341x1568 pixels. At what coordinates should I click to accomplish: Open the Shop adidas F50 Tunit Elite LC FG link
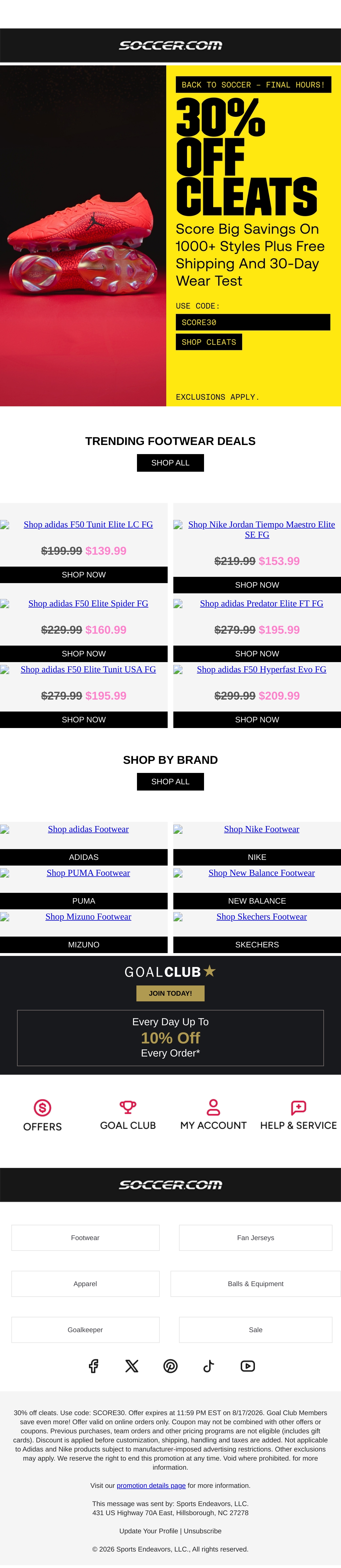click(x=88, y=525)
